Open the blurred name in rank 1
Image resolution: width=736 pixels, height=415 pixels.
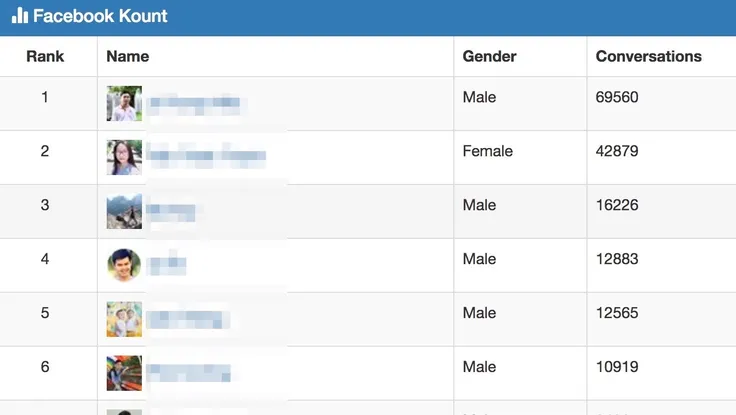[195, 103]
